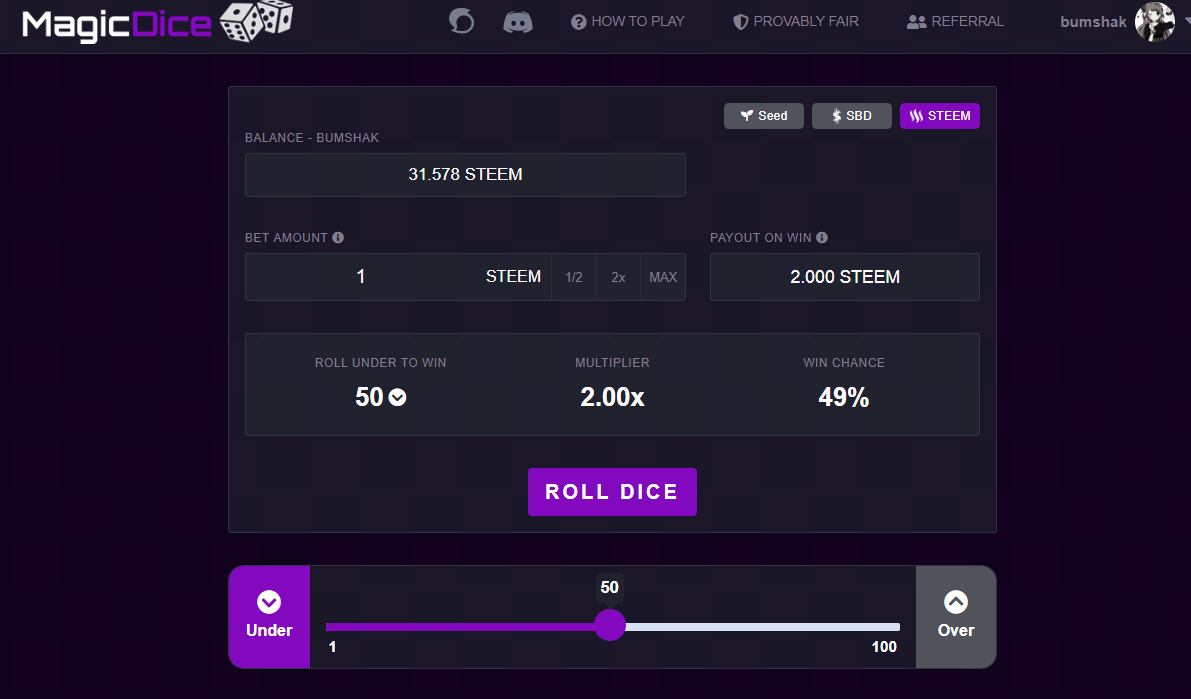
Task: Click the Seed button
Action: 763,115
